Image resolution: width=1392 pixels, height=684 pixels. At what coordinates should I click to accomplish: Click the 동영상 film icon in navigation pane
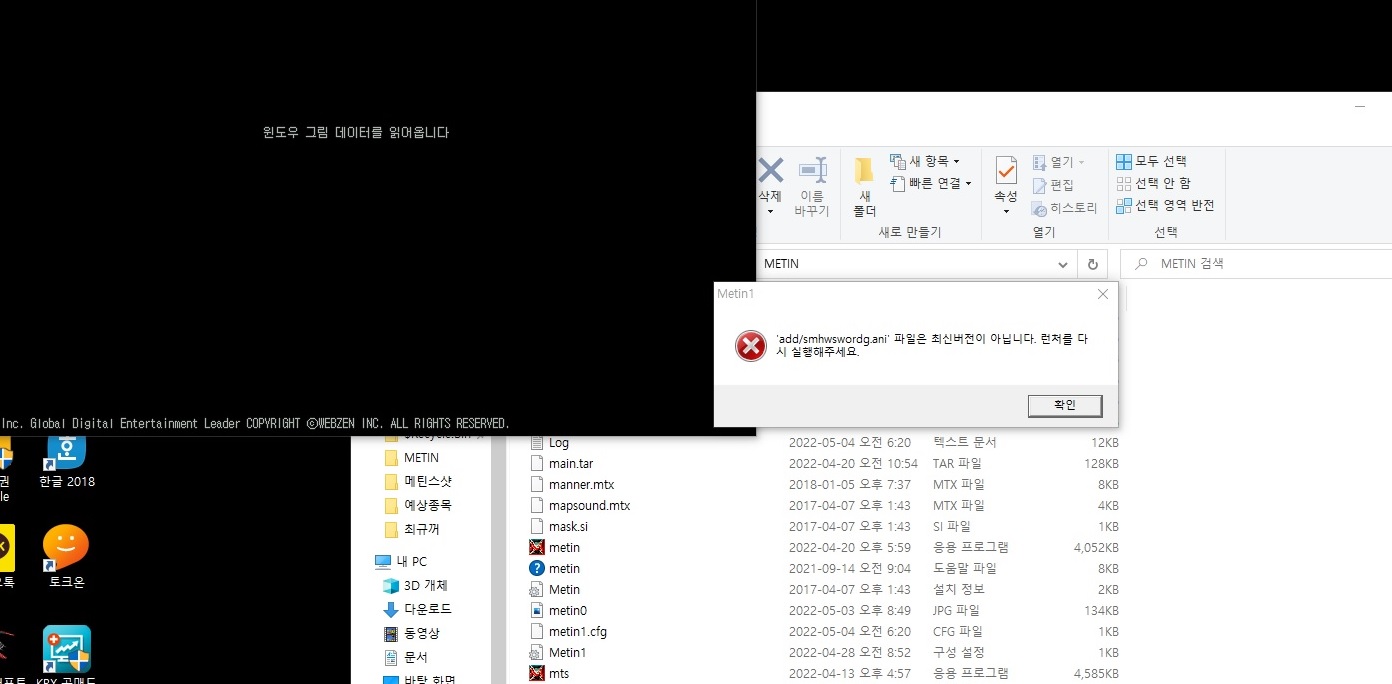pyautogui.click(x=391, y=633)
